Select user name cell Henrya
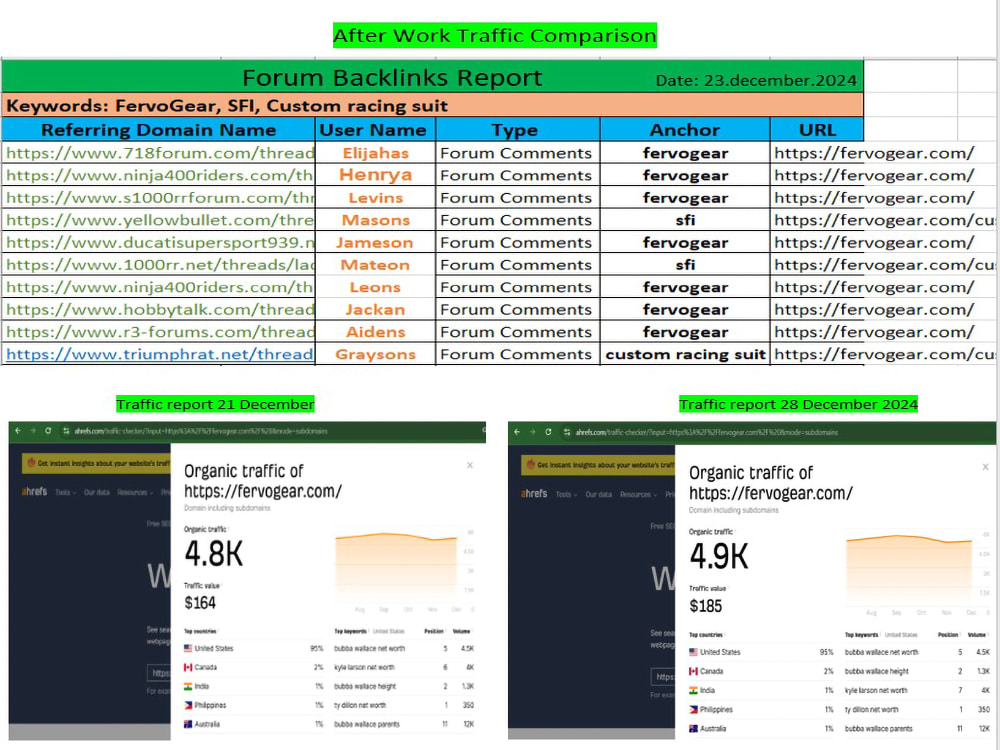 [376, 175]
